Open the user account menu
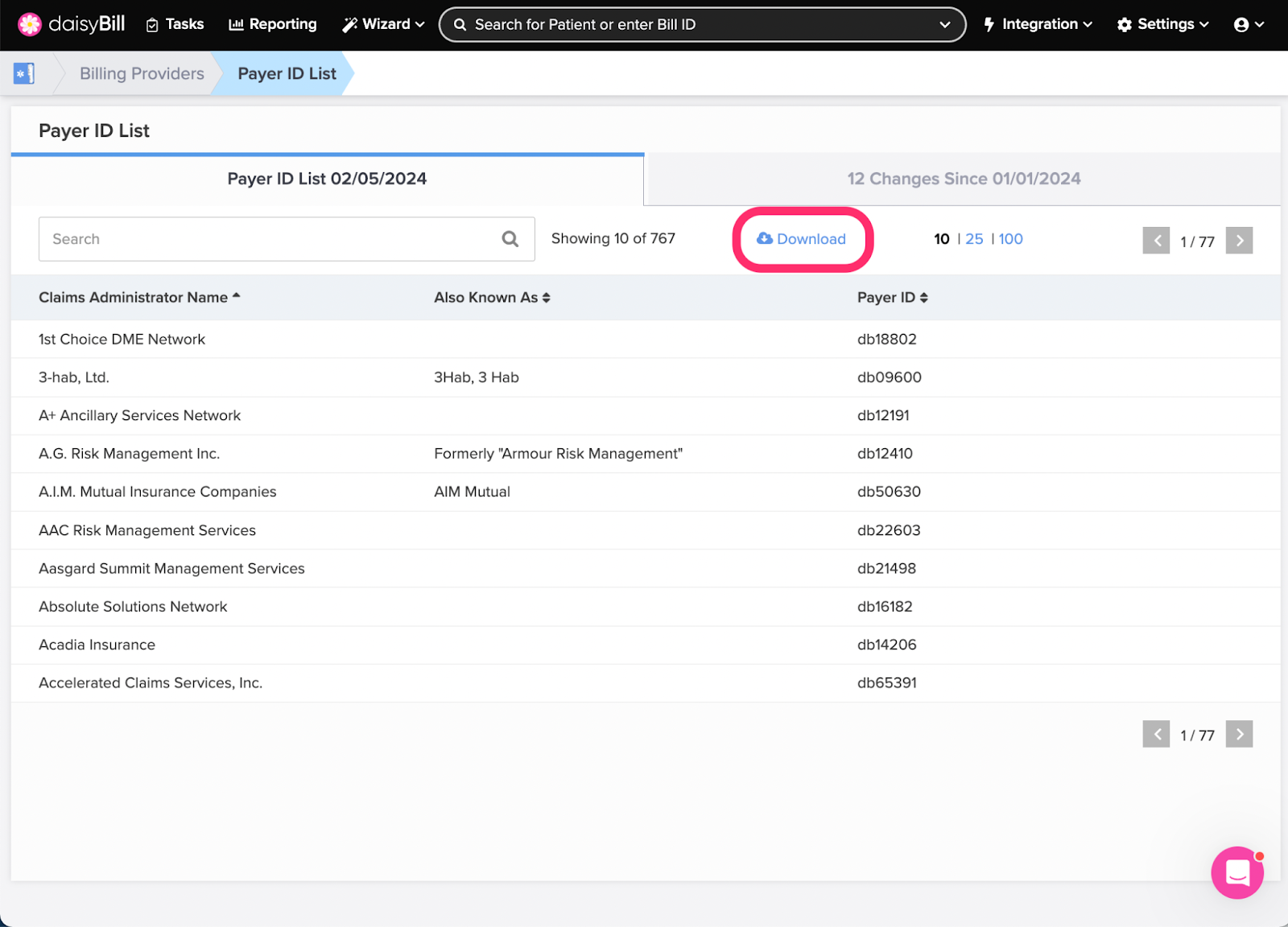1288x927 pixels. pyautogui.click(x=1248, y=24)
